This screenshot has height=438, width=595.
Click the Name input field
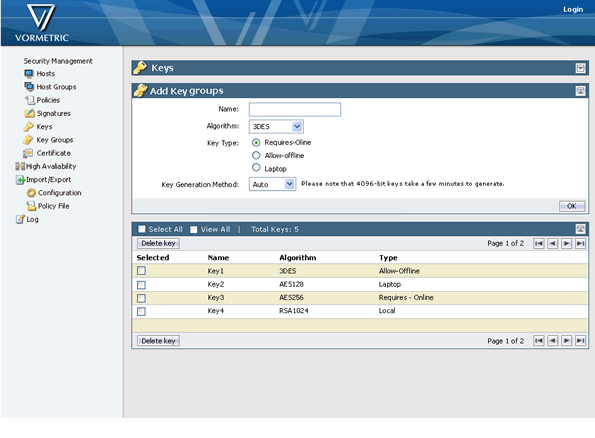295,109
